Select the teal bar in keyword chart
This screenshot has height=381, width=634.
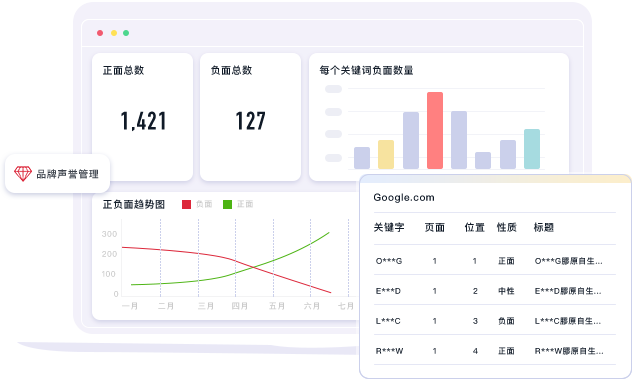(x=532, y=149)
